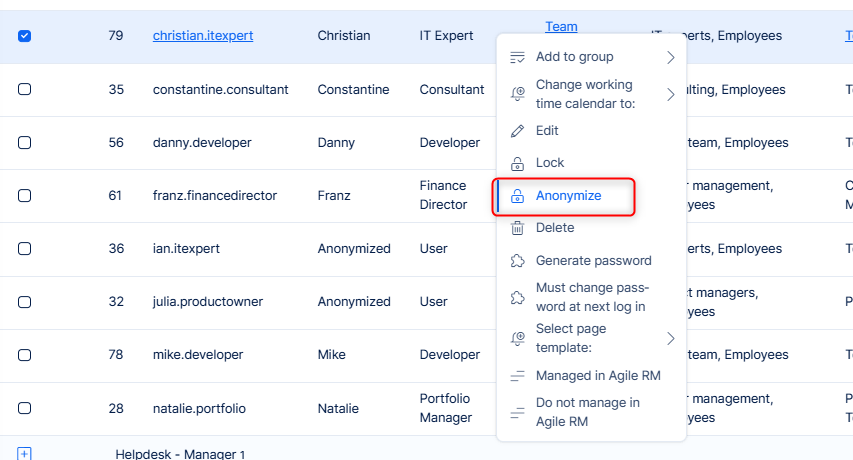
Task: Click the trash icon beside Delete
Action: coord(517,228)
